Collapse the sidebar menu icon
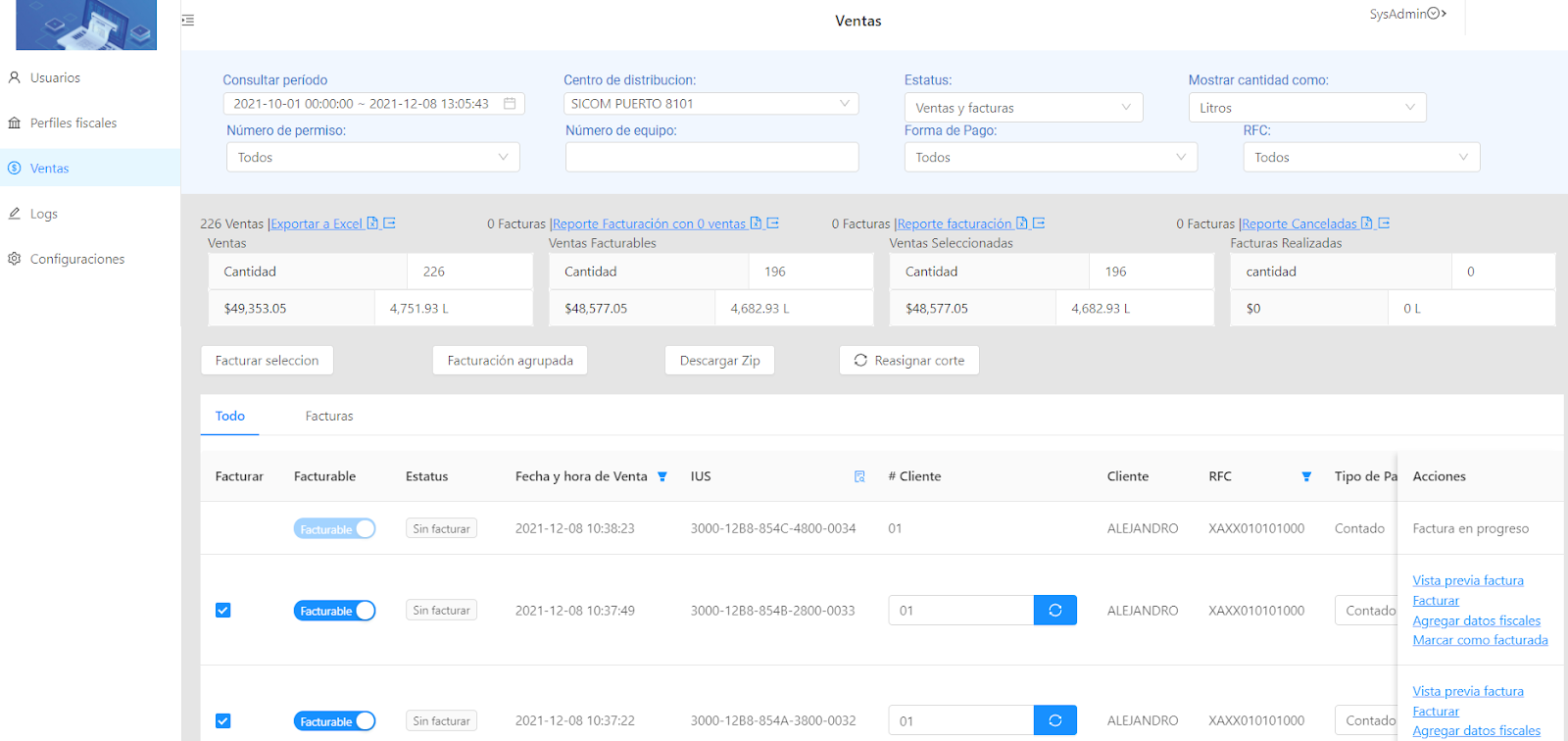The height and width of the screenshot is (741, 1568). point(188,20)
